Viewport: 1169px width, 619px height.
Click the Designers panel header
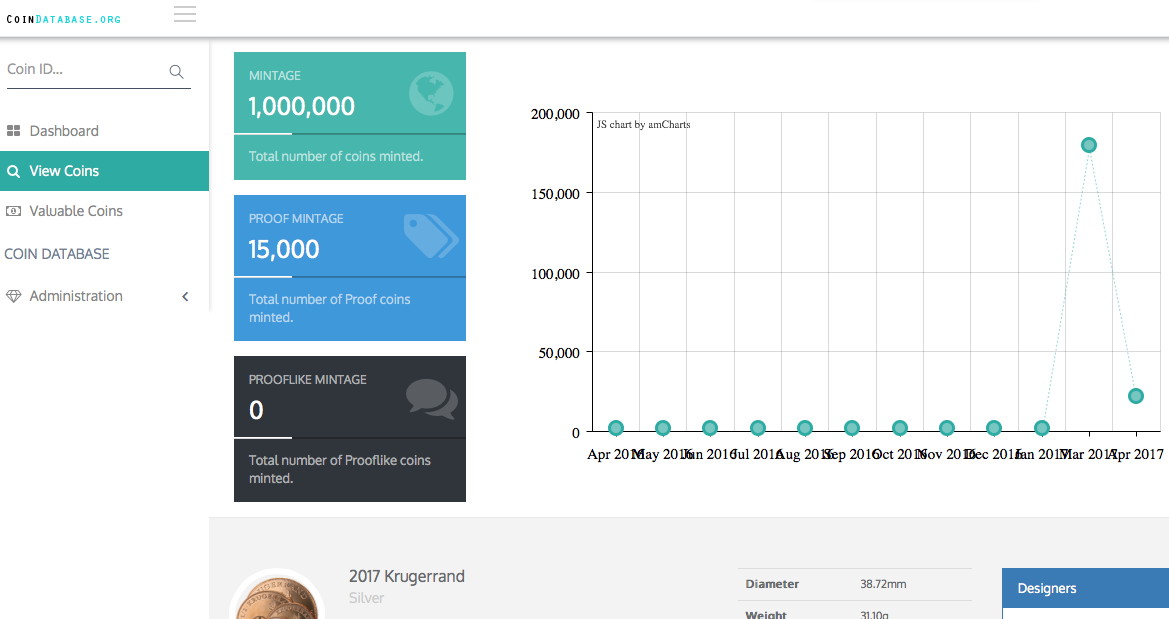click(1085, 588)
